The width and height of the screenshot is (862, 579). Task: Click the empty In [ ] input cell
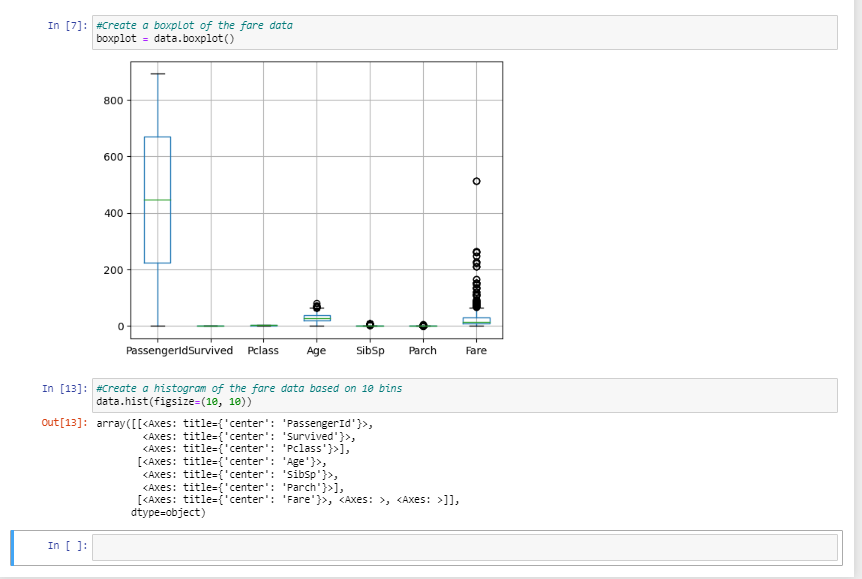pyautogui.click(x=400, y=547)
